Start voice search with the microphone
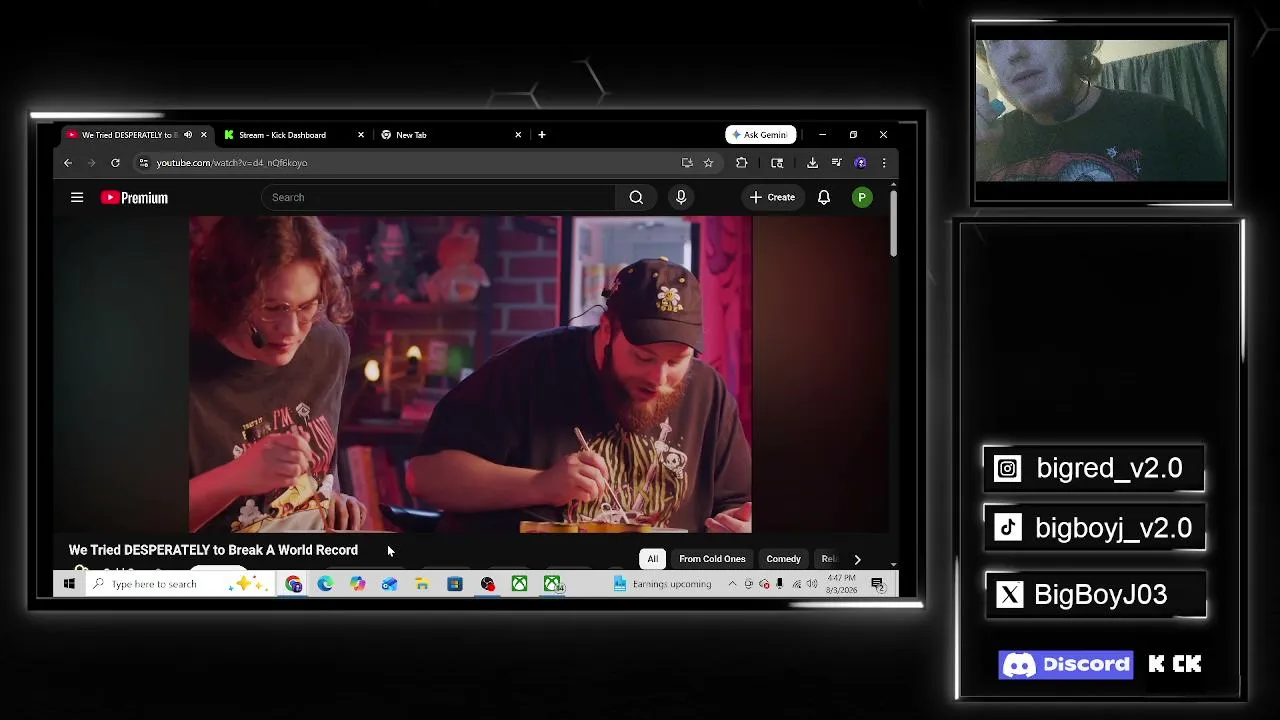This screenshot has height=720, width=1280. (x=681, y=197)
